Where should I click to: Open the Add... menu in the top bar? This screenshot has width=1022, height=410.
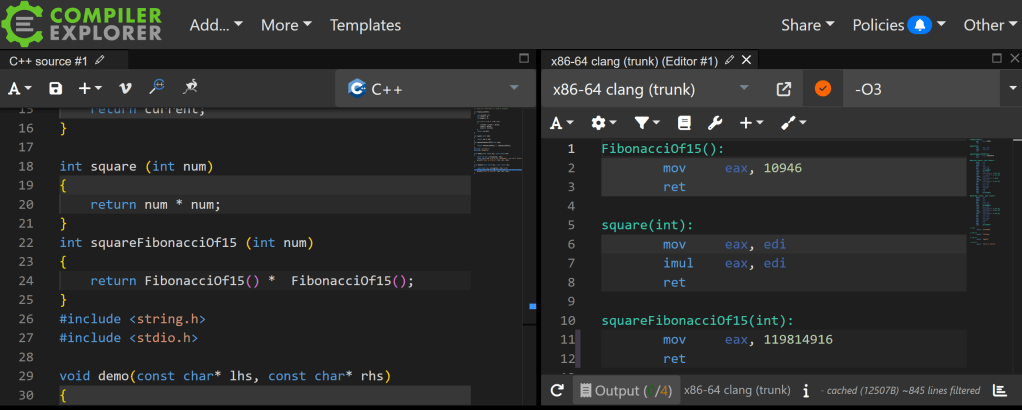(x=215, y=25)
